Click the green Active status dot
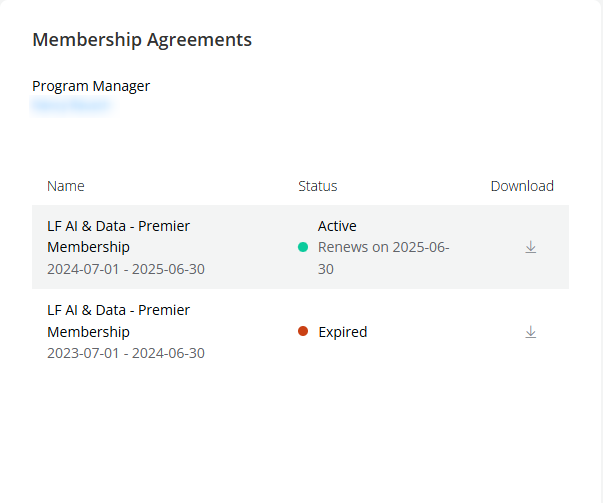The width and height of the screenshot is (603, 503). pyautogui.click(x=303, y=247)
